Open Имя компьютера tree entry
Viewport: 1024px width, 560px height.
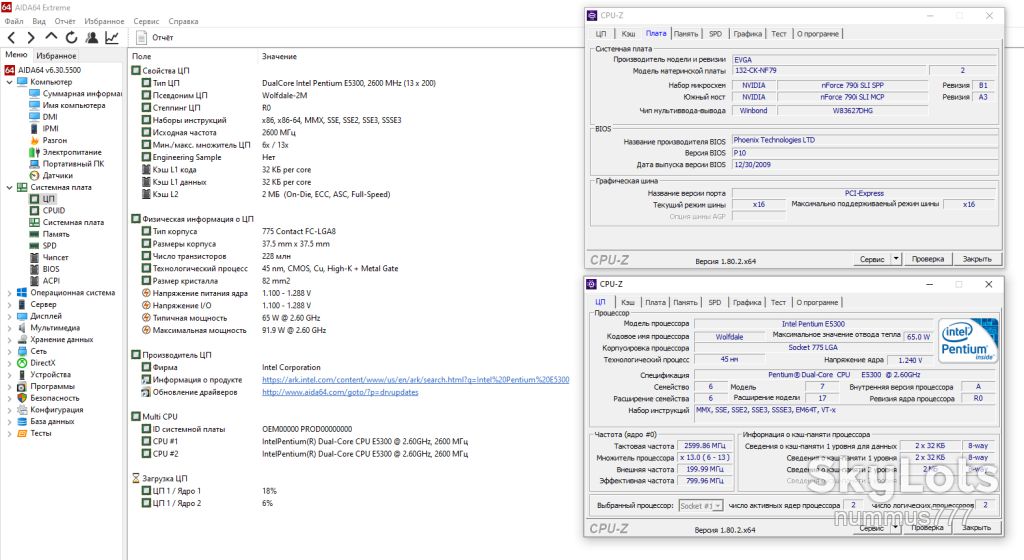tap(74, 105)
